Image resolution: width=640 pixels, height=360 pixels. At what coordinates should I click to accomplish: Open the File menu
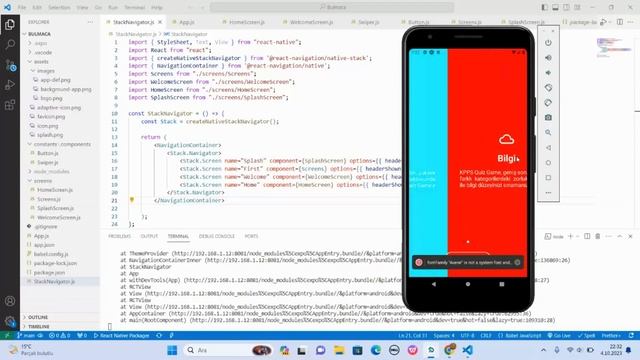22,7
